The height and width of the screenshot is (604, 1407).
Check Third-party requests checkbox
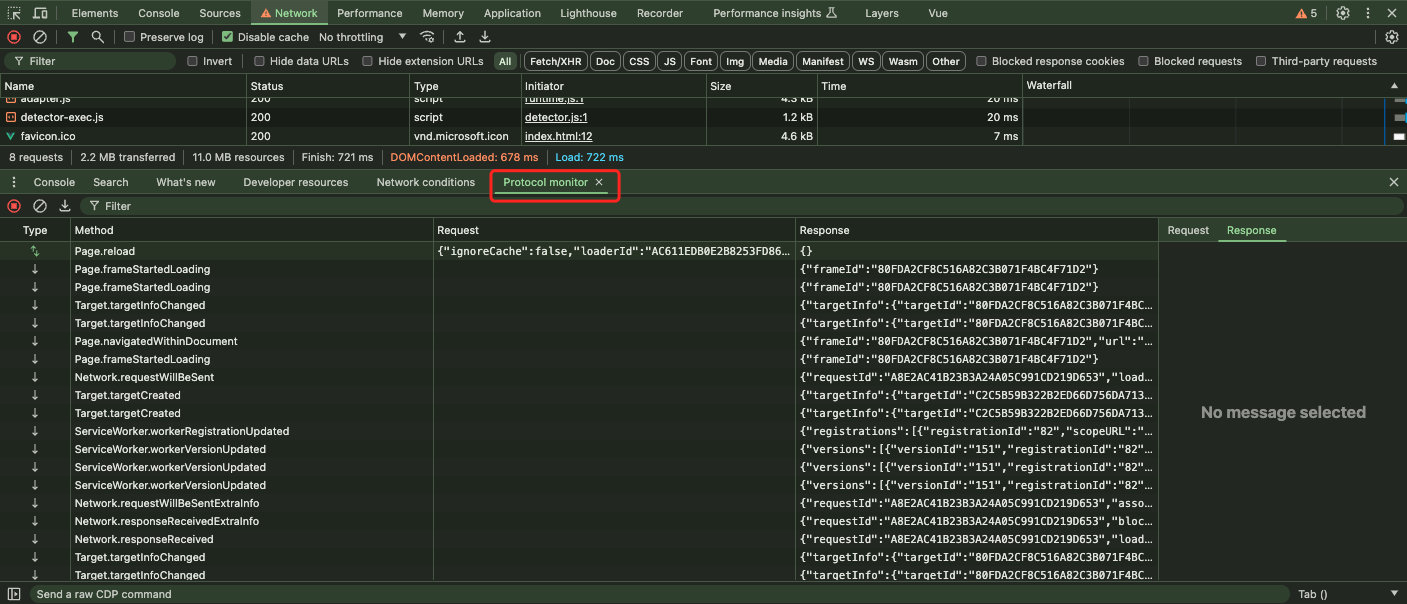pos(1262,61)
